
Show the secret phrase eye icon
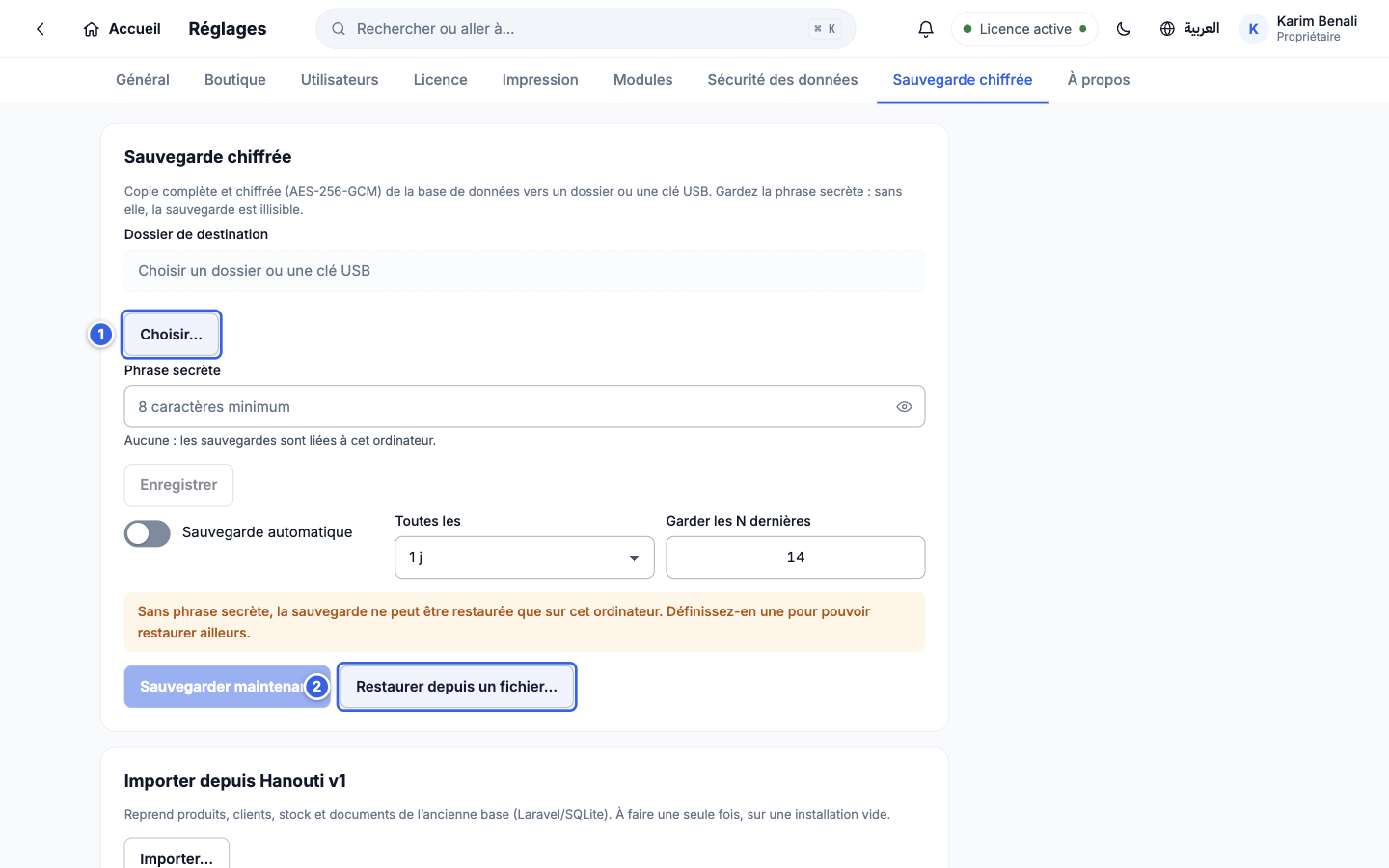click(x=904, y=407)
